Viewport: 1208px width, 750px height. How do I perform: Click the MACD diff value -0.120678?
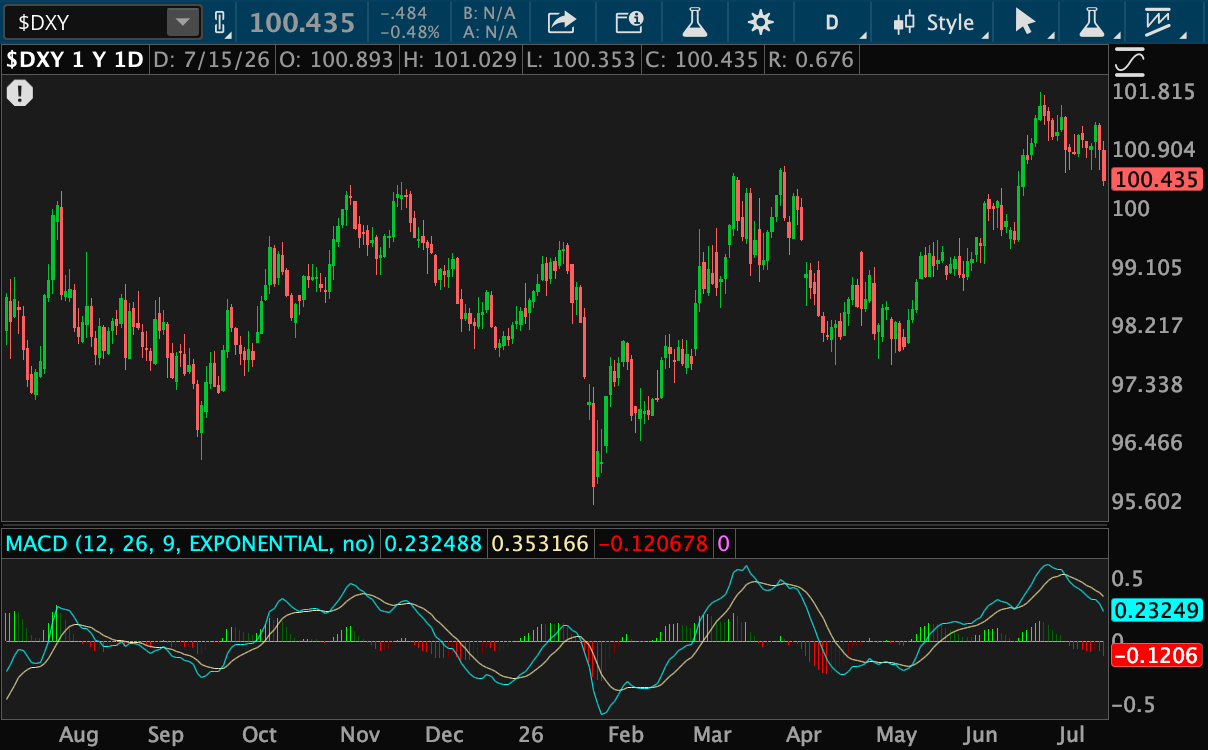[x=652, y=544]
